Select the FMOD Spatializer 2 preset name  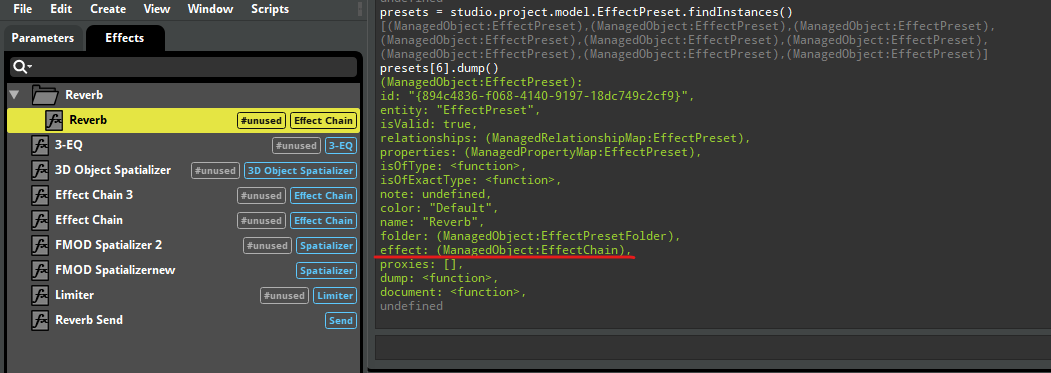(109, 245)
